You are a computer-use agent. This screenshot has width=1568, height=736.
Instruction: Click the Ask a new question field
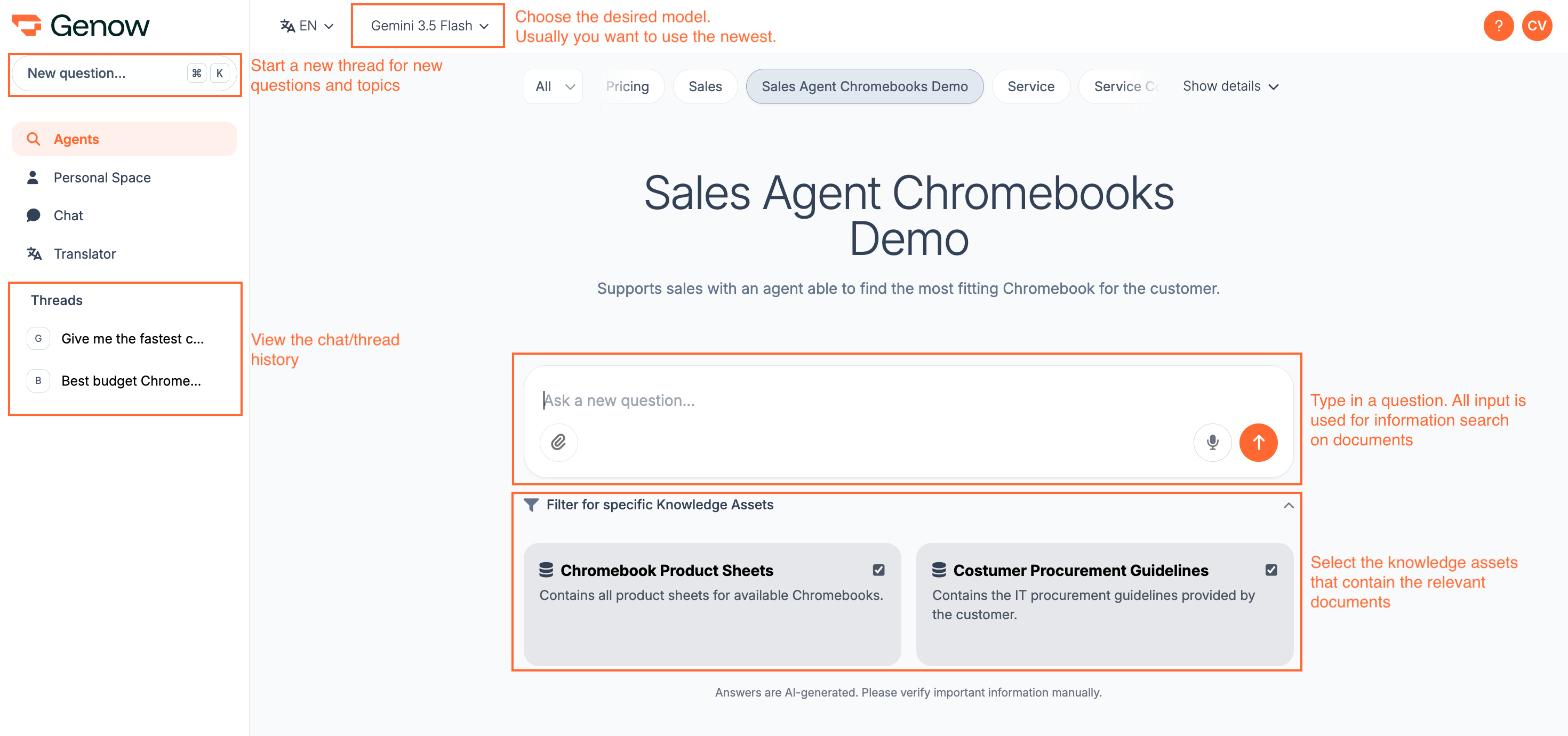(x=907, y=401)
